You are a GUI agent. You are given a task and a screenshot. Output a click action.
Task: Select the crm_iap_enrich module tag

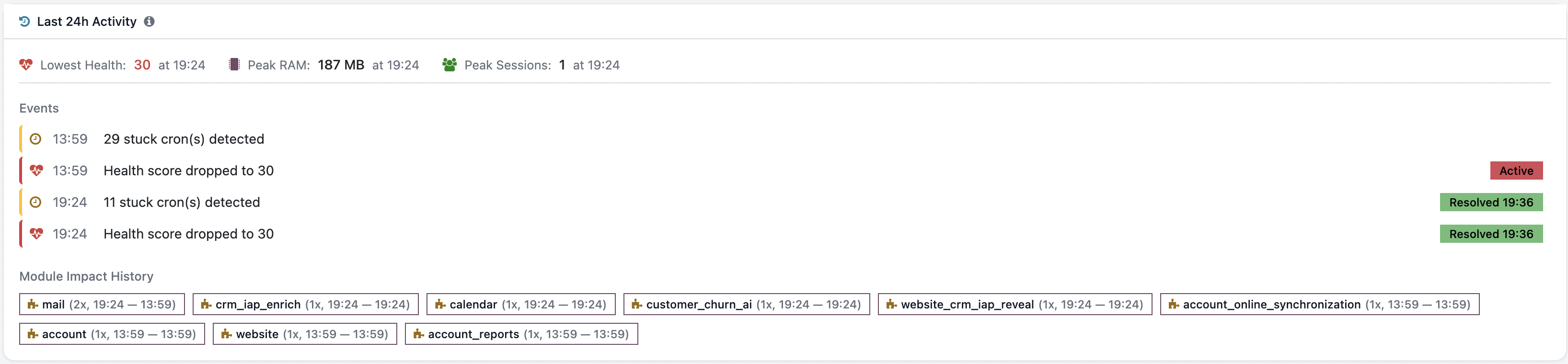pos(306,304)
